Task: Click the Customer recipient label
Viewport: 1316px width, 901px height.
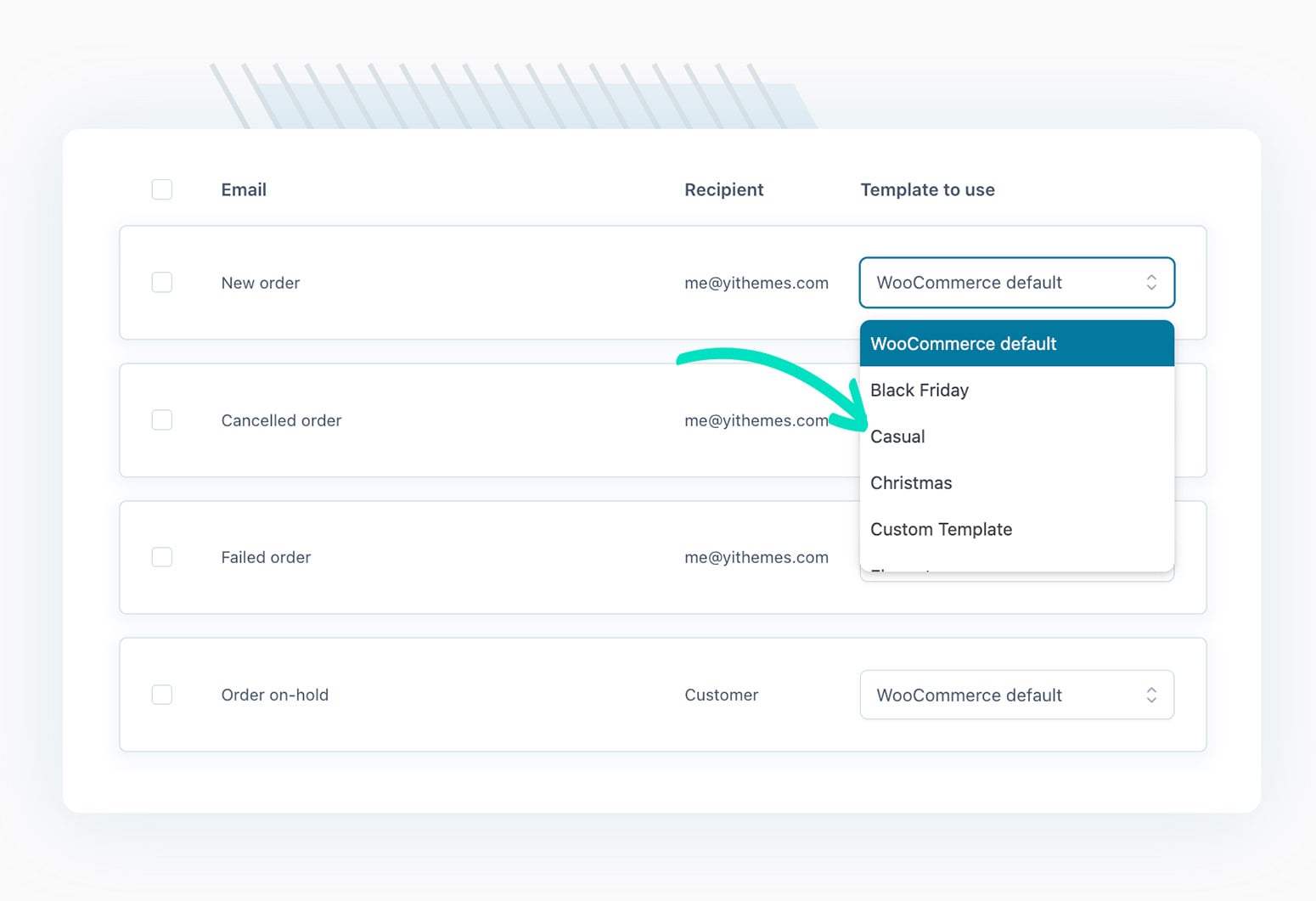Action: tap(721, 695)
